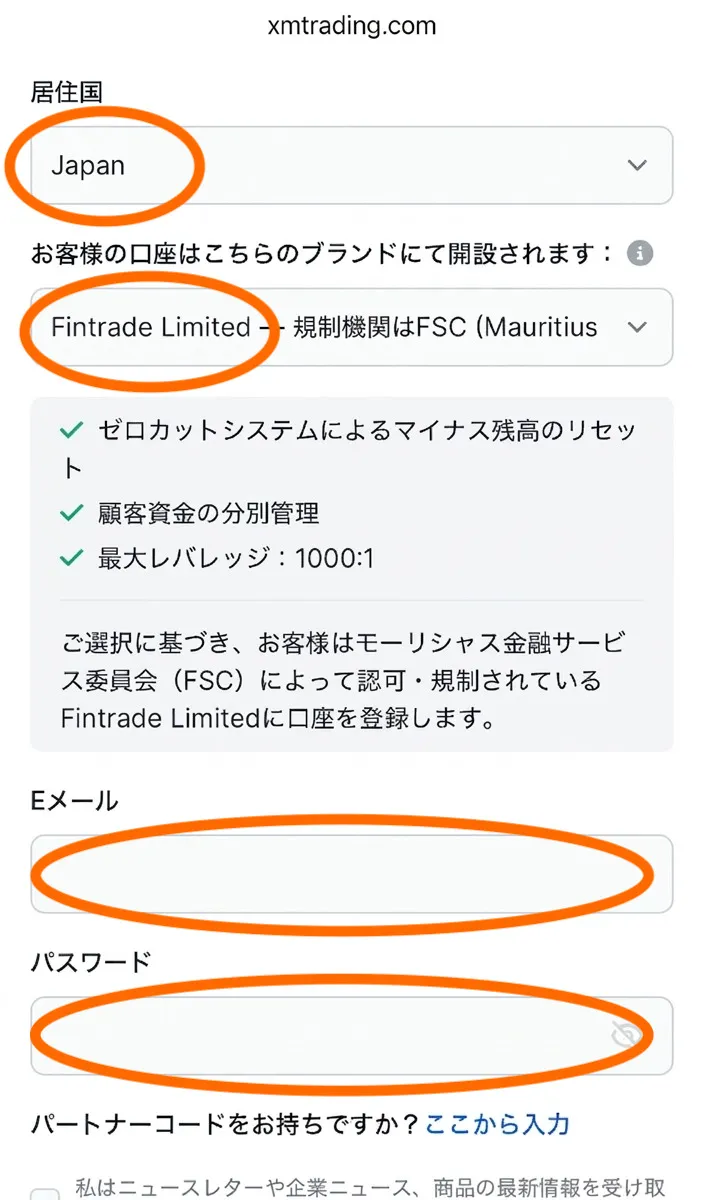Click the Eメール field label
704x1200 pixels.
[x=75, y=801]
